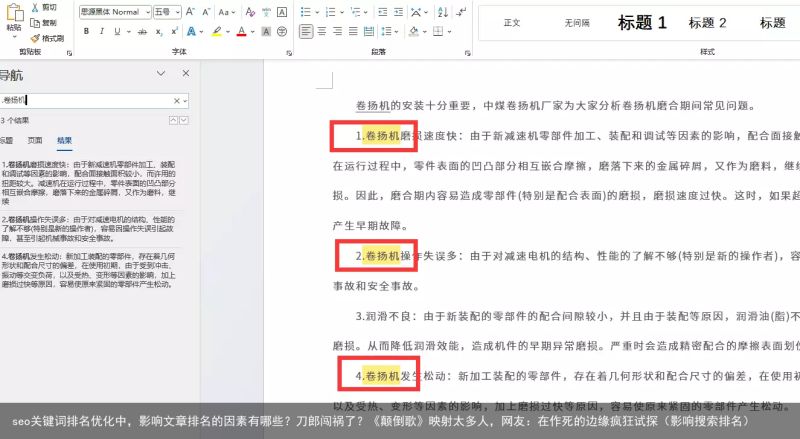Go to next search result arrow
Image resolution: width=800 pixels, height=439 pixels.
(x=184, y=120)
